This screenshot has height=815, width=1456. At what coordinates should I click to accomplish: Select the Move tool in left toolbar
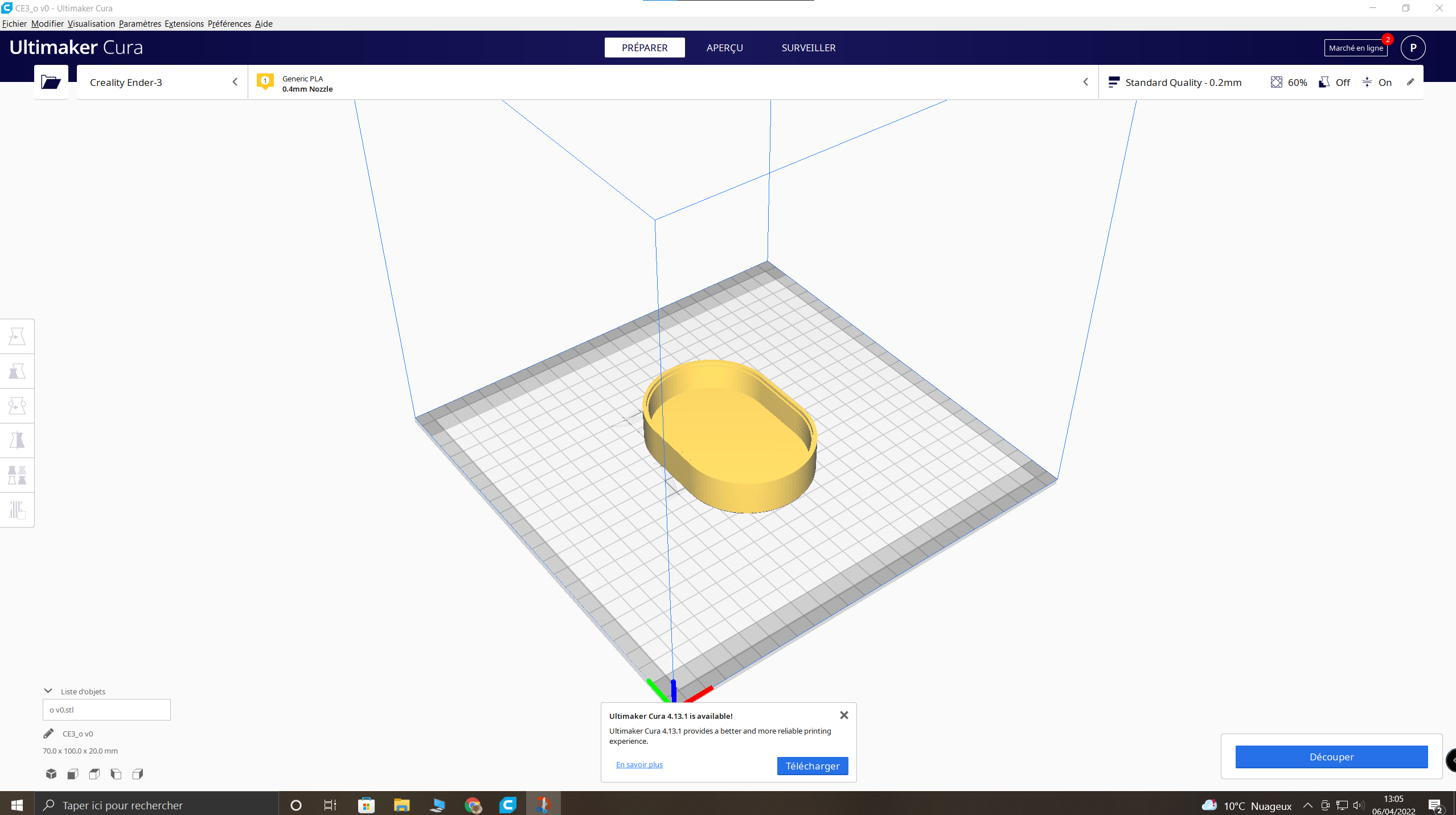[x=17, y=336]
